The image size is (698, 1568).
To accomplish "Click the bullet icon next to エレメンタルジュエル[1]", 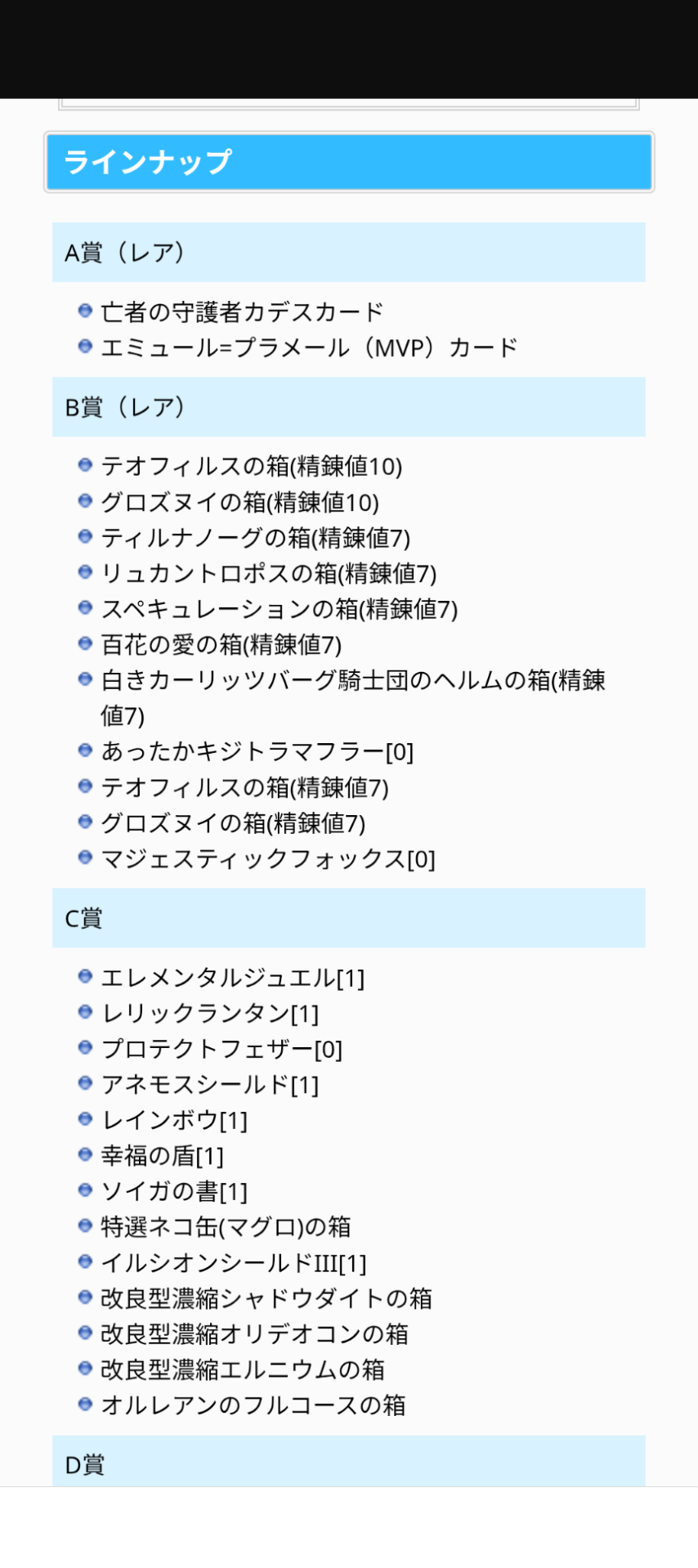I will [x=85, y=976].
